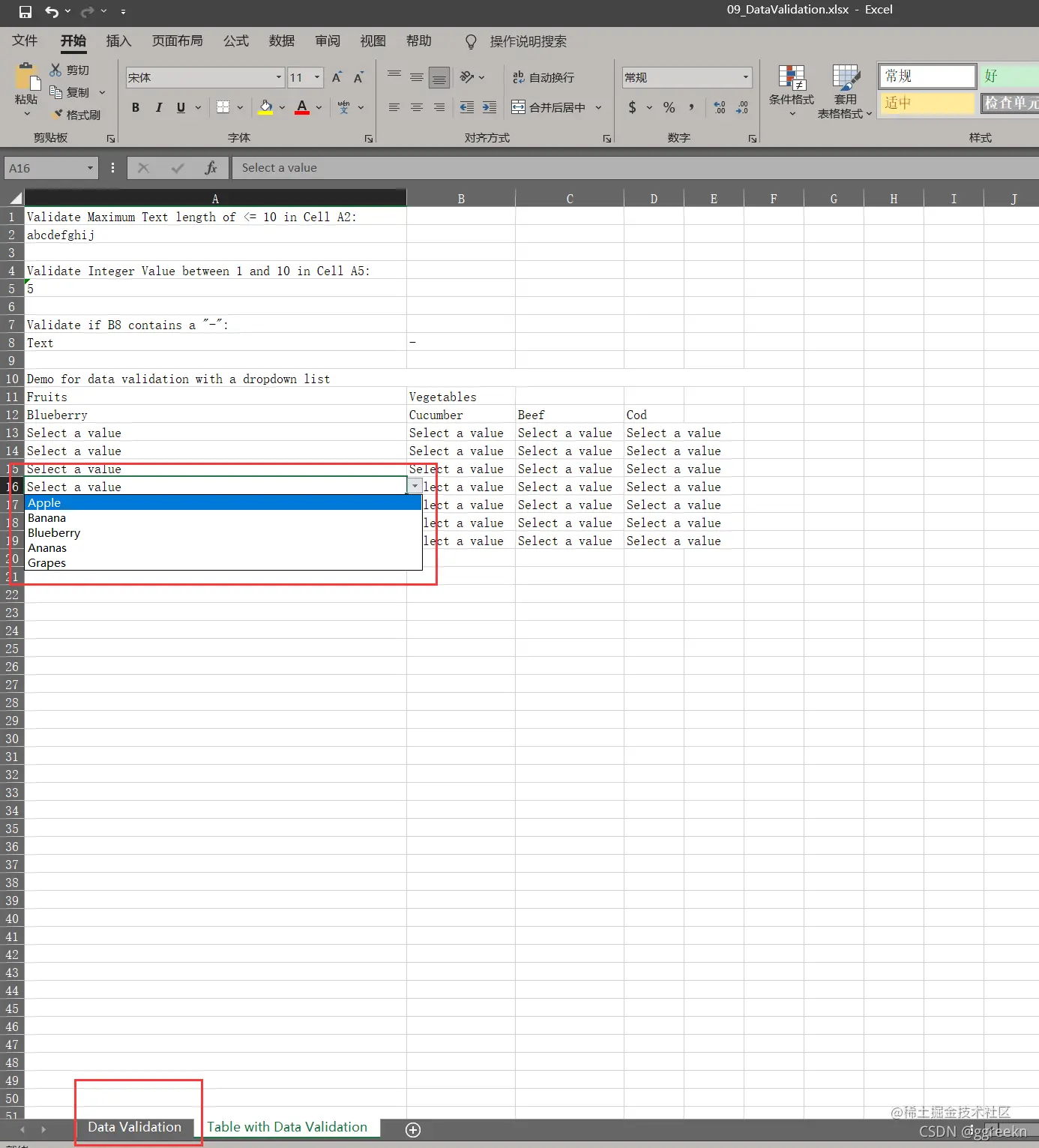Screen dimensions: 1039x1148
Task: Decrease font size with smaller A icon
Action: (x=358, y=77)
